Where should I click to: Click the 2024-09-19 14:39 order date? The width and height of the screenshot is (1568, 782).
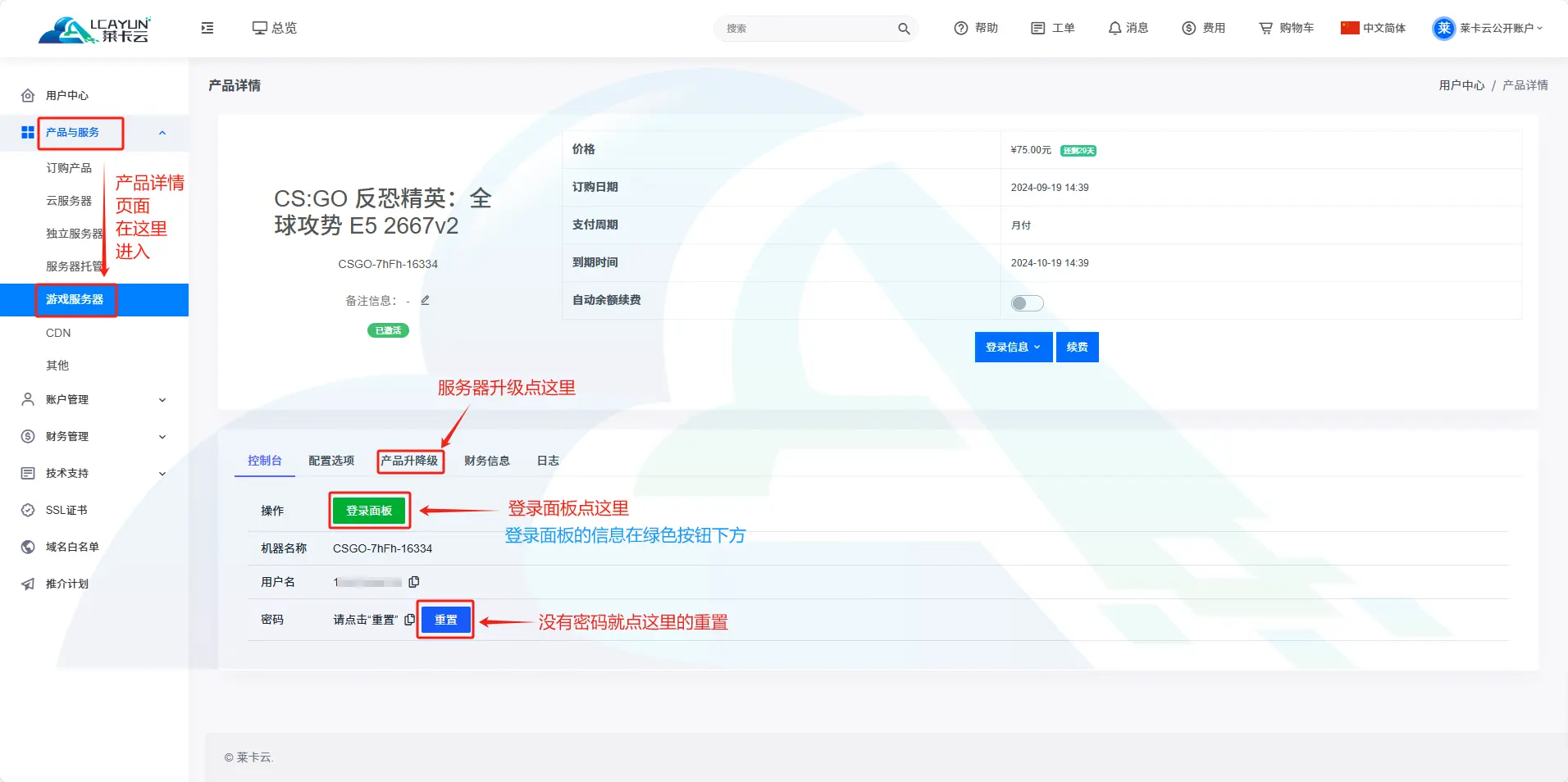click(1050, 188)
